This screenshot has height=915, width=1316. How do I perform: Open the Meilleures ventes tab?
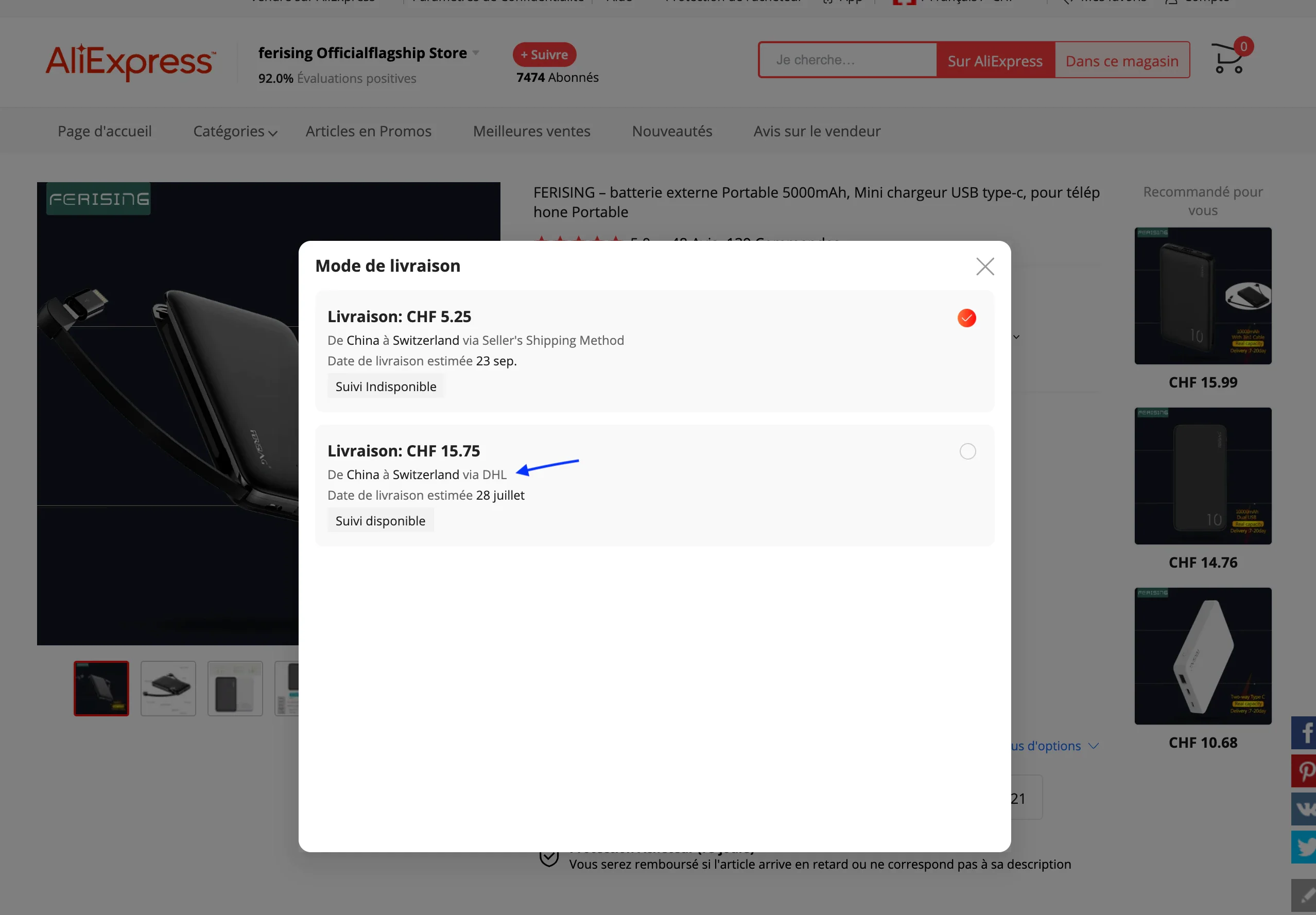[531, 132]
